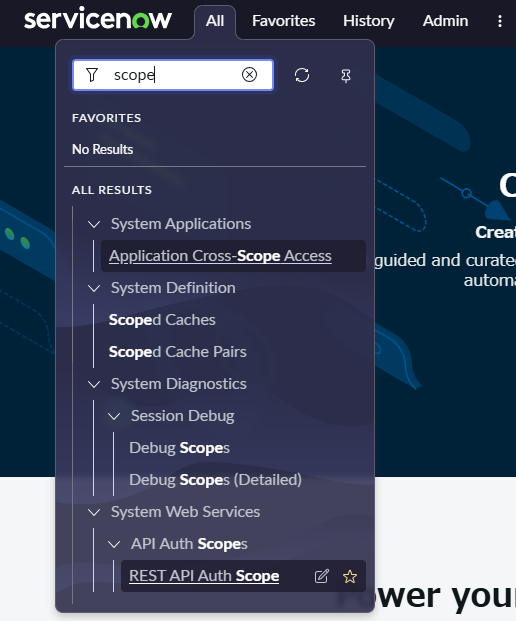Collapse the System Diagnostics group
The image size is (516, 621).
[x=94, y=384]
